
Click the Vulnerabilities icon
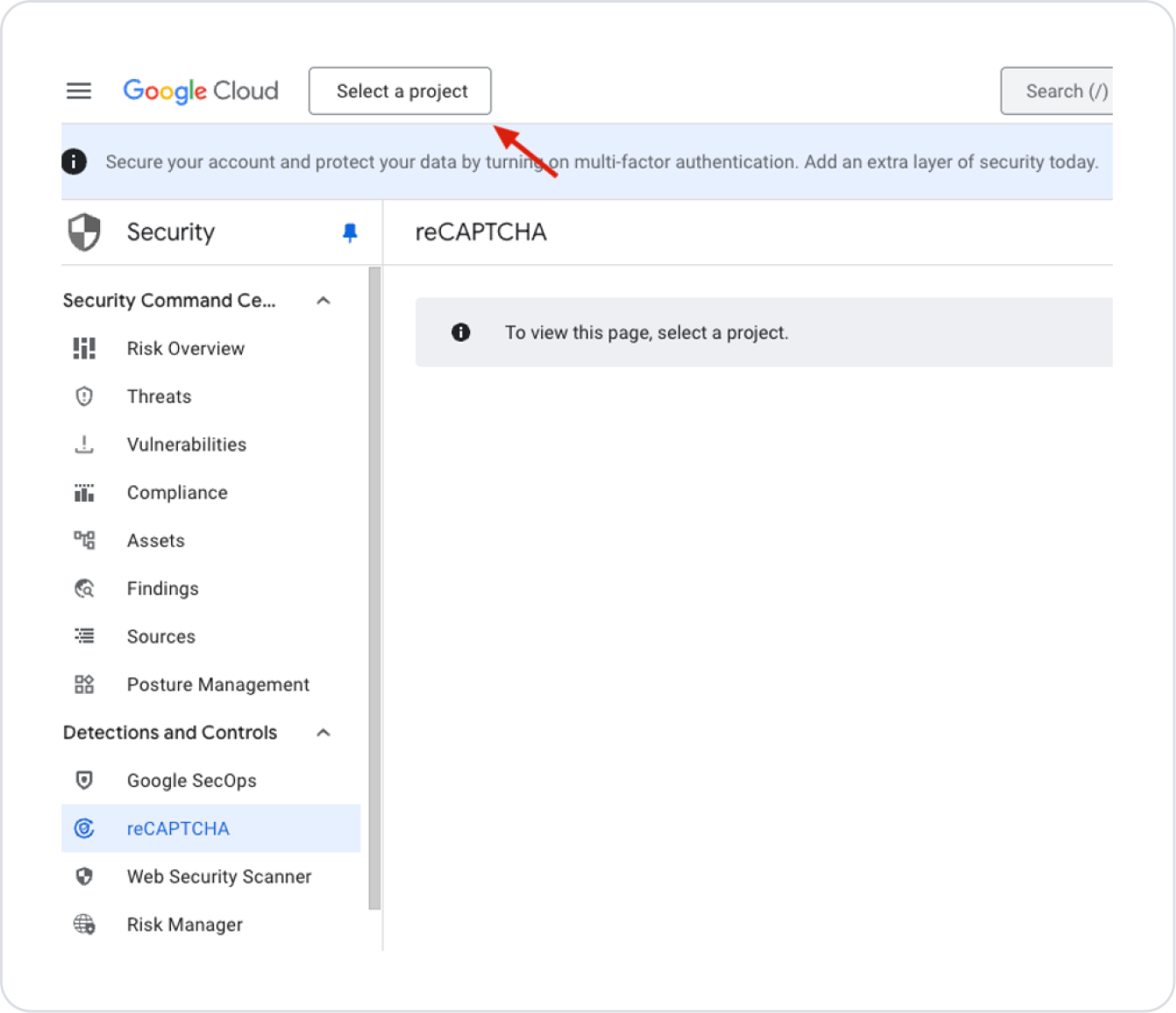84,445
